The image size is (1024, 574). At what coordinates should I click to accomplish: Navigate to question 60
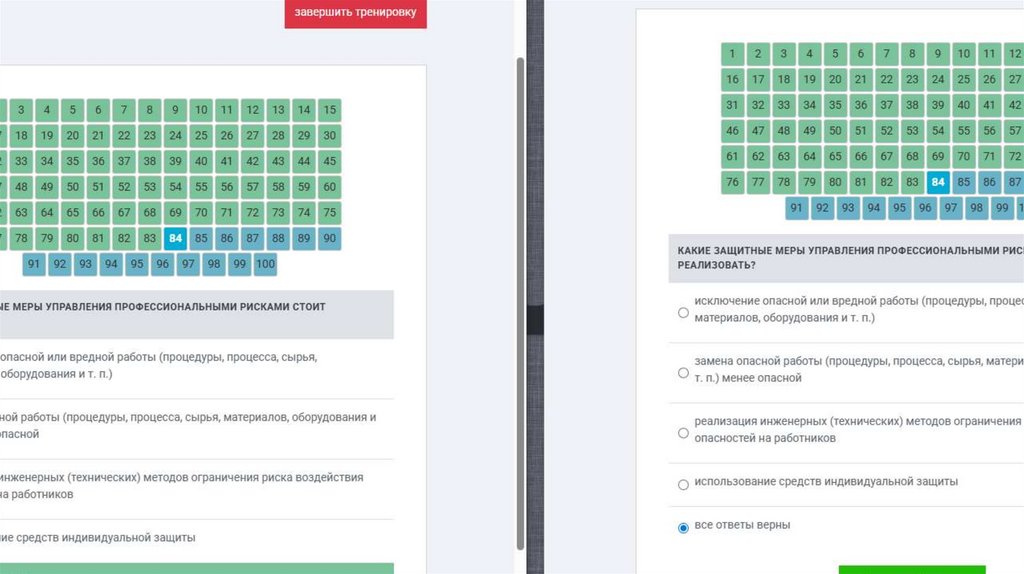tap(329, 187)
